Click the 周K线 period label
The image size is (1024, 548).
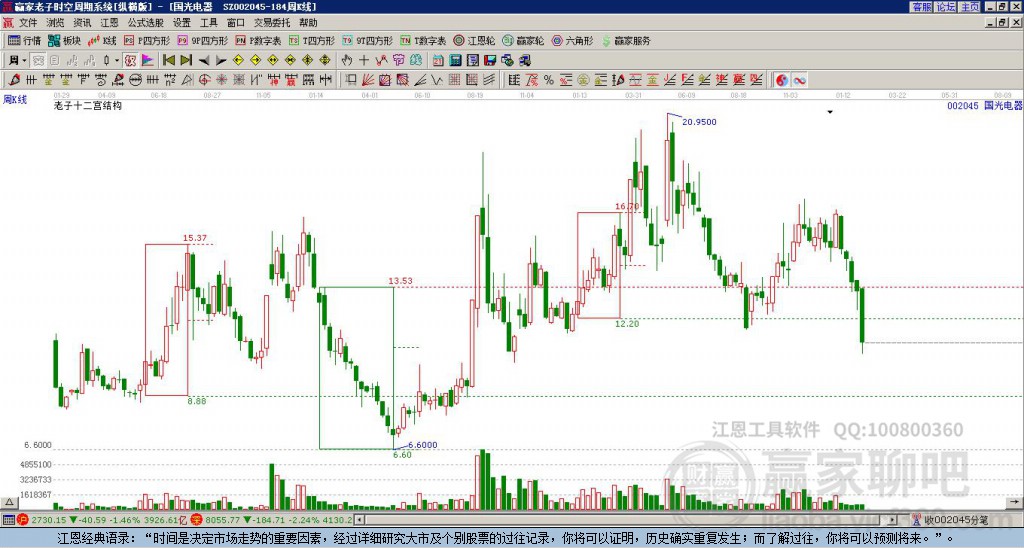coord(15,99)
